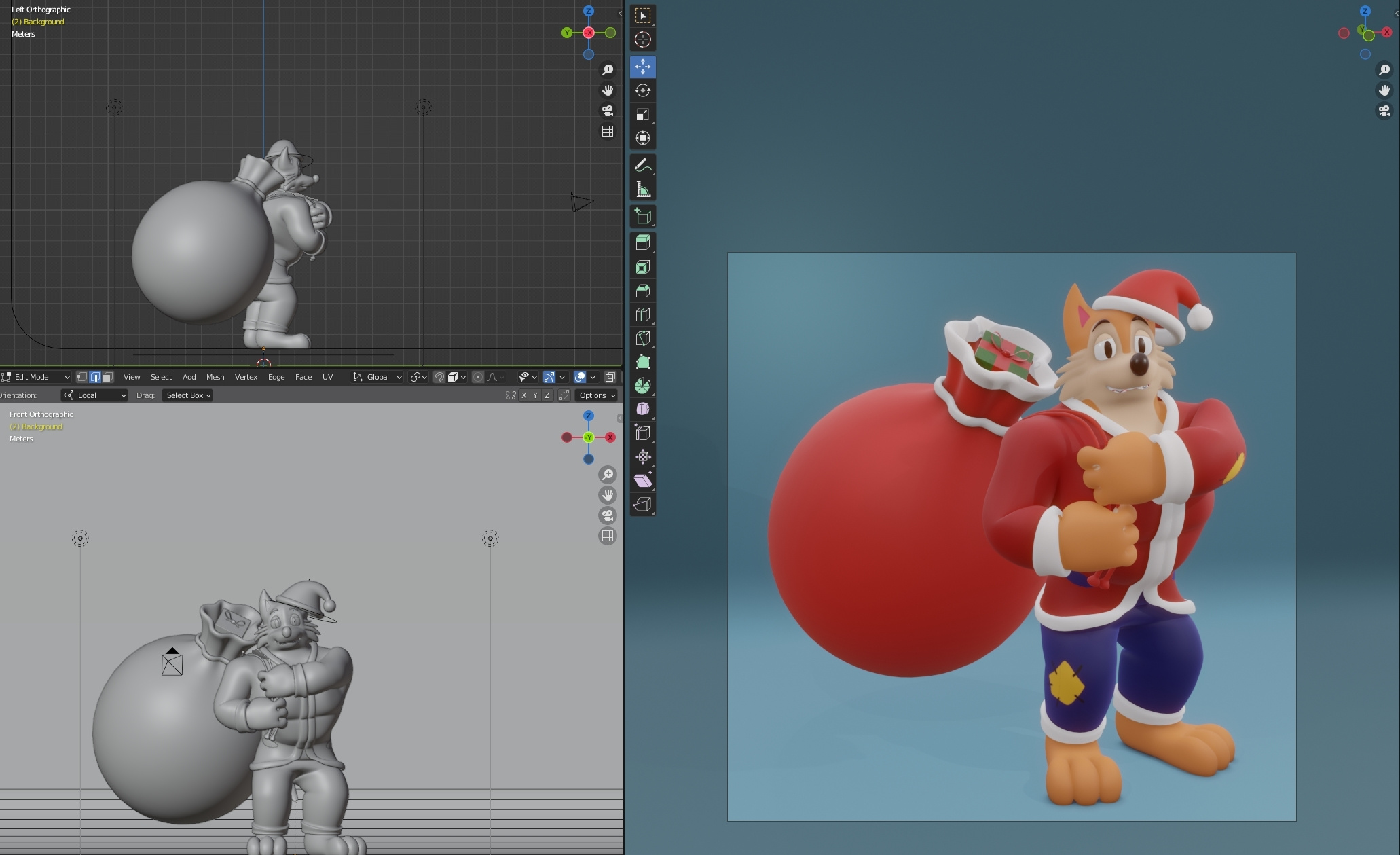This screenshot has height=855, width=1400.
Task: Toggle show gizmos button
Action: [x=549, y=377]
